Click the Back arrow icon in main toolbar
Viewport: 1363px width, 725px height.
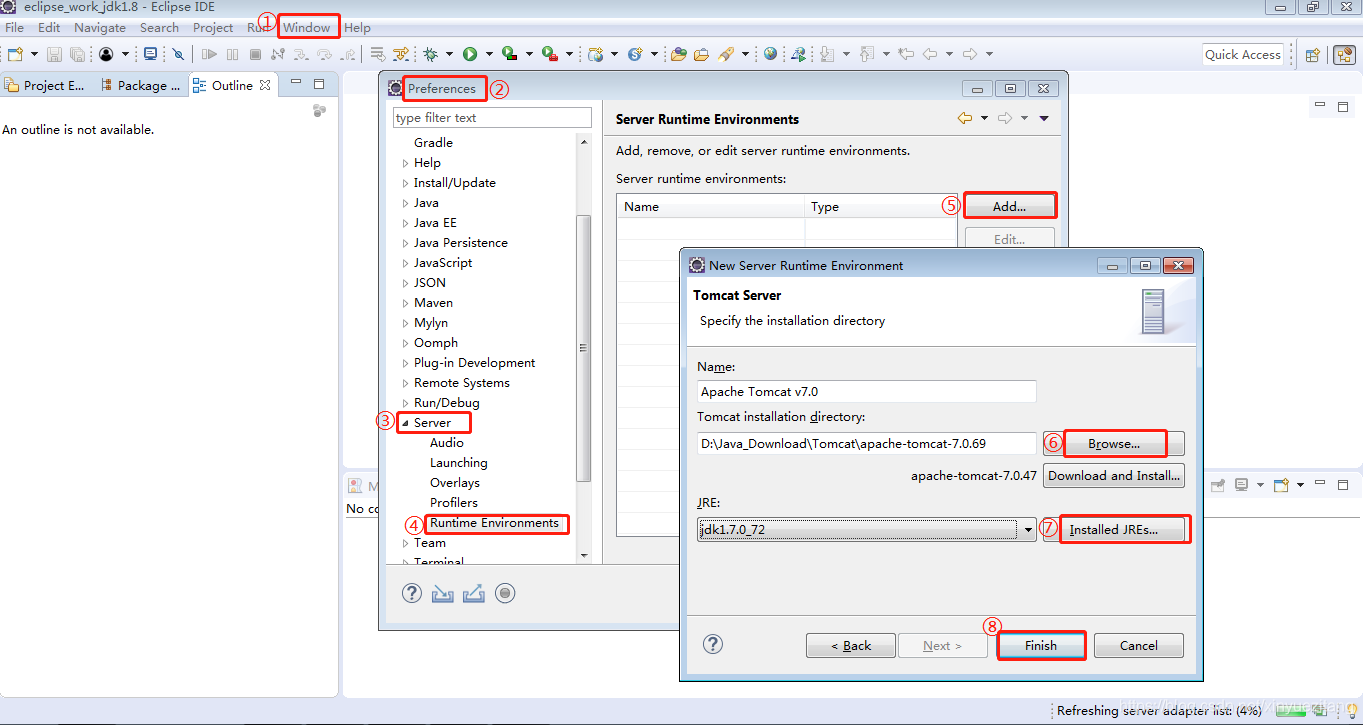pos(930,54)
